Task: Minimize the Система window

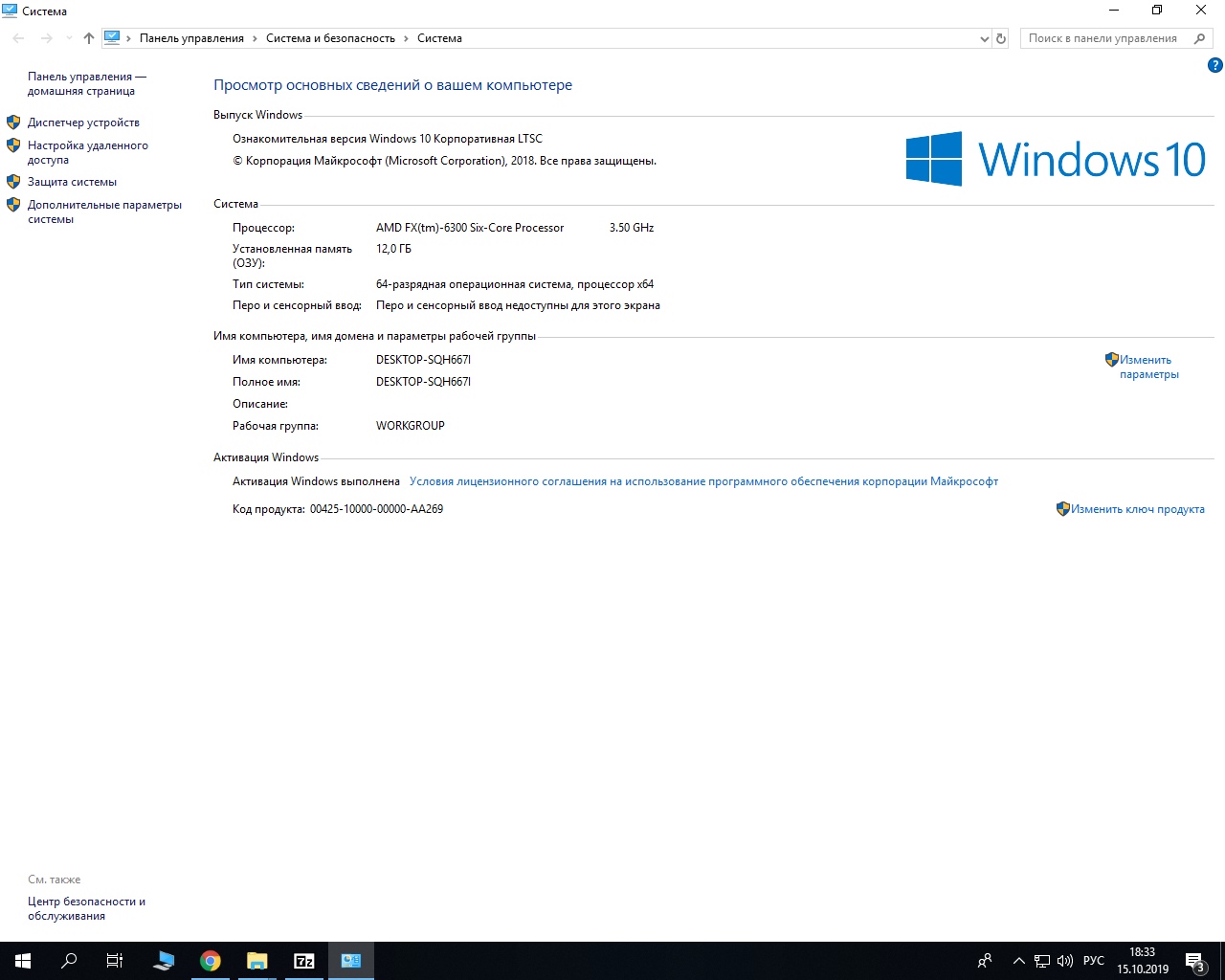Action: [1114, 11]
